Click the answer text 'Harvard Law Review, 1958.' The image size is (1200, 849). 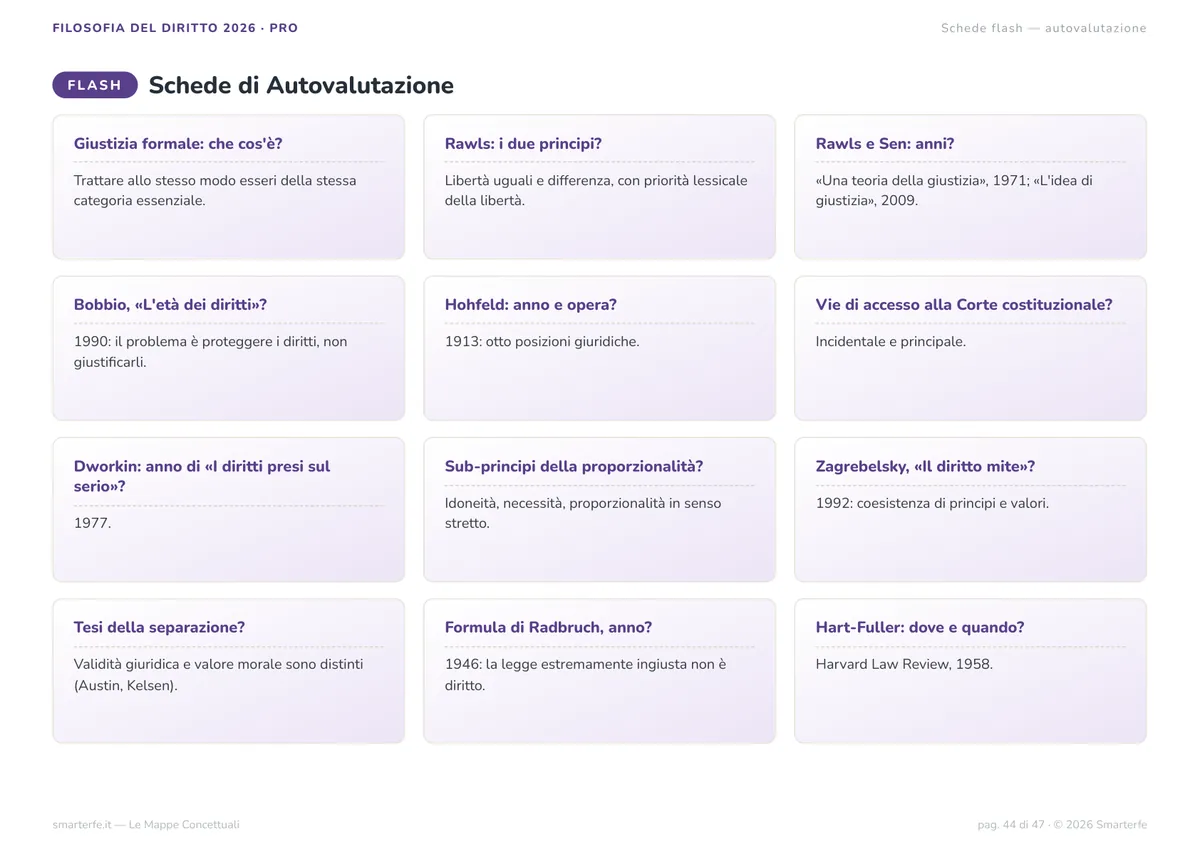(904, 664)
